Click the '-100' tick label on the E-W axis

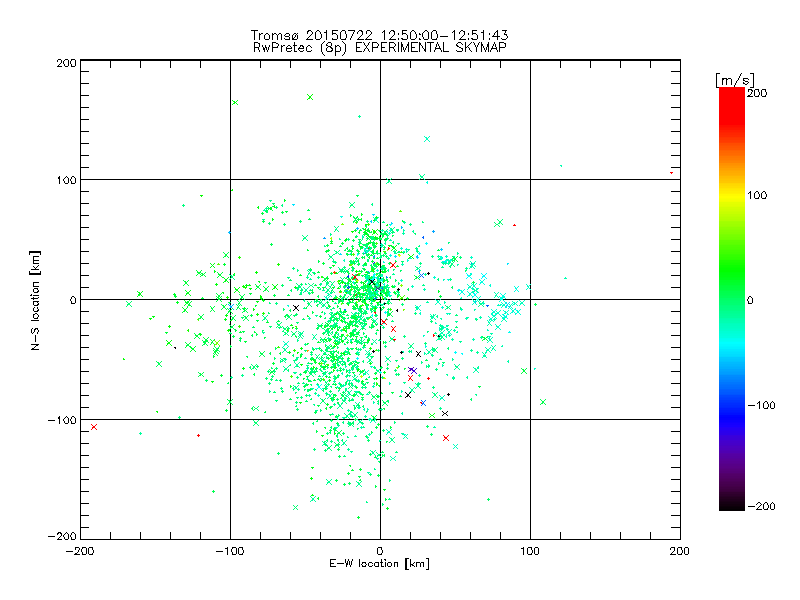[x=230, y=551]
